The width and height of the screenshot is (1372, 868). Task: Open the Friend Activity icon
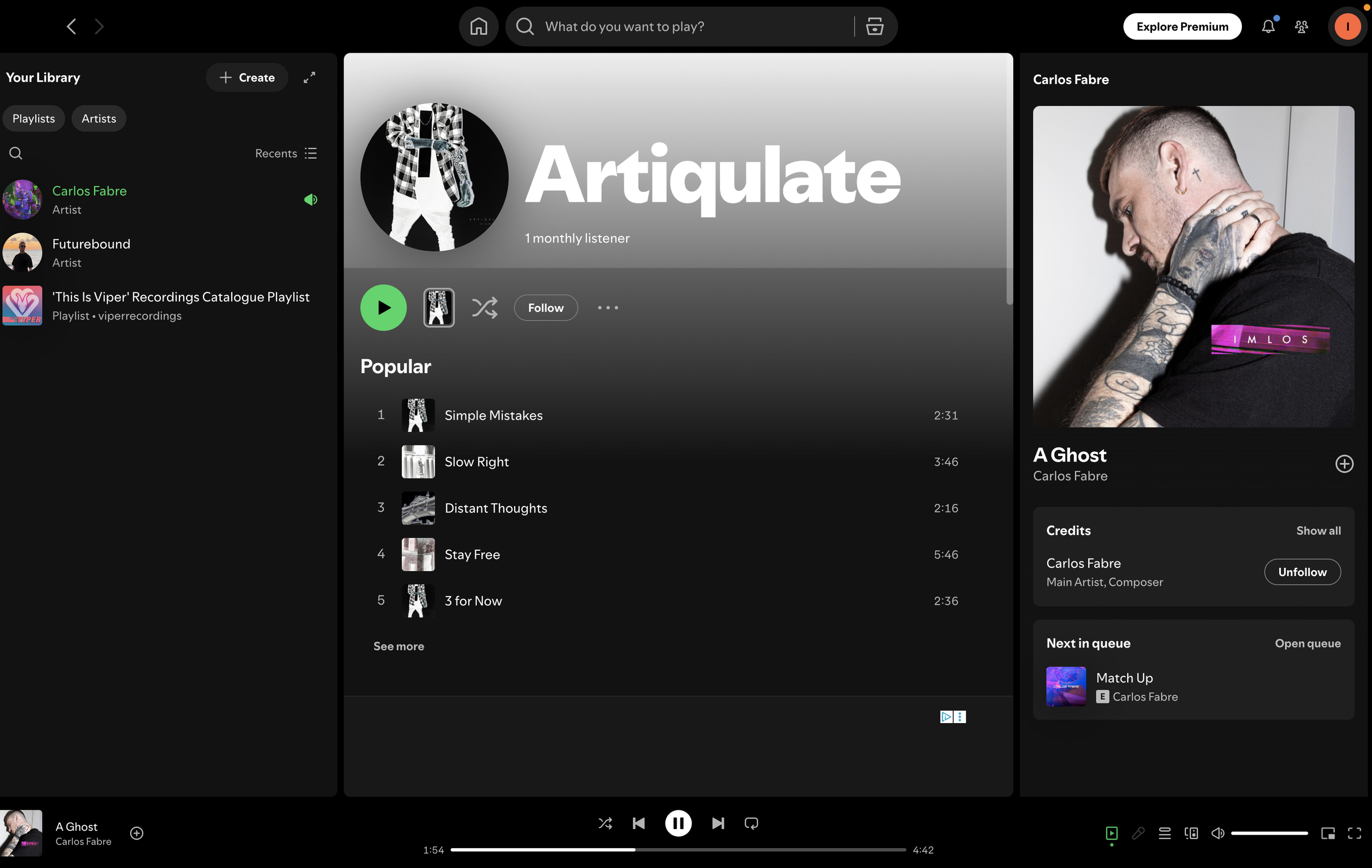point(1301,26)
